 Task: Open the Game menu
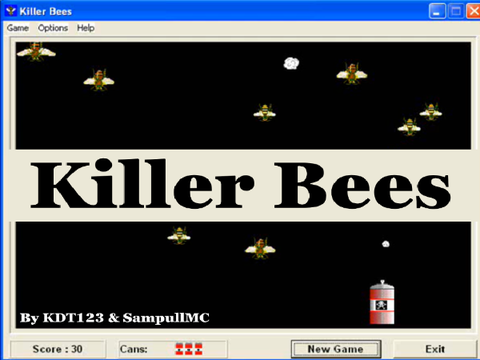pyautogui.click(x=18, y=28)
